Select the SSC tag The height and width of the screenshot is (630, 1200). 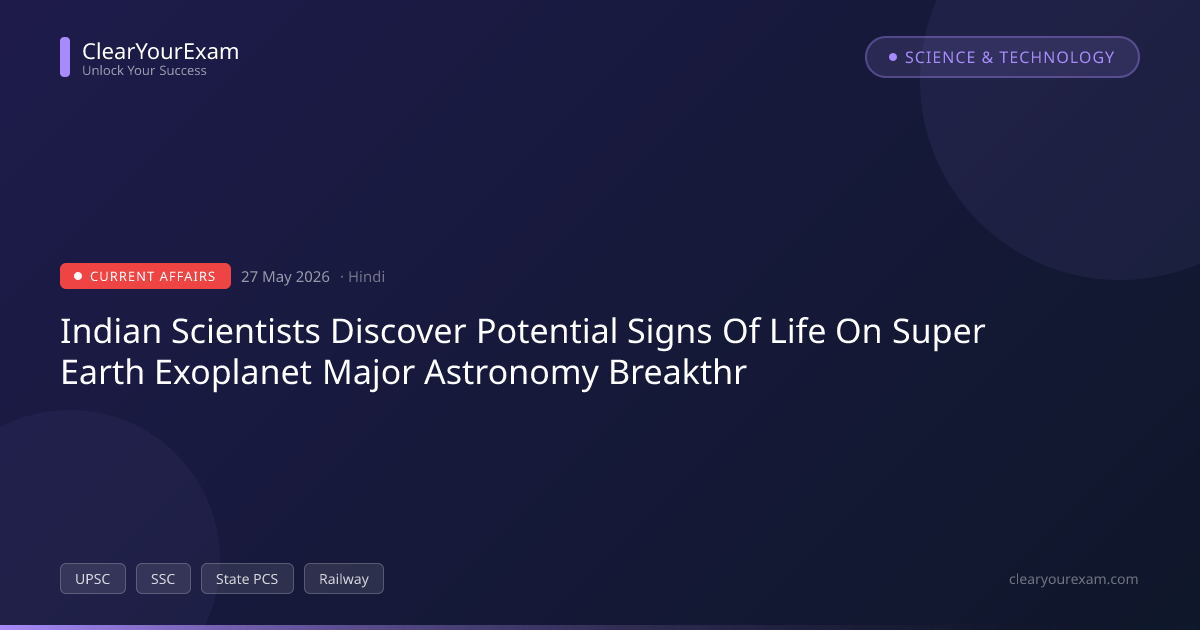click(x=163, y=579)
